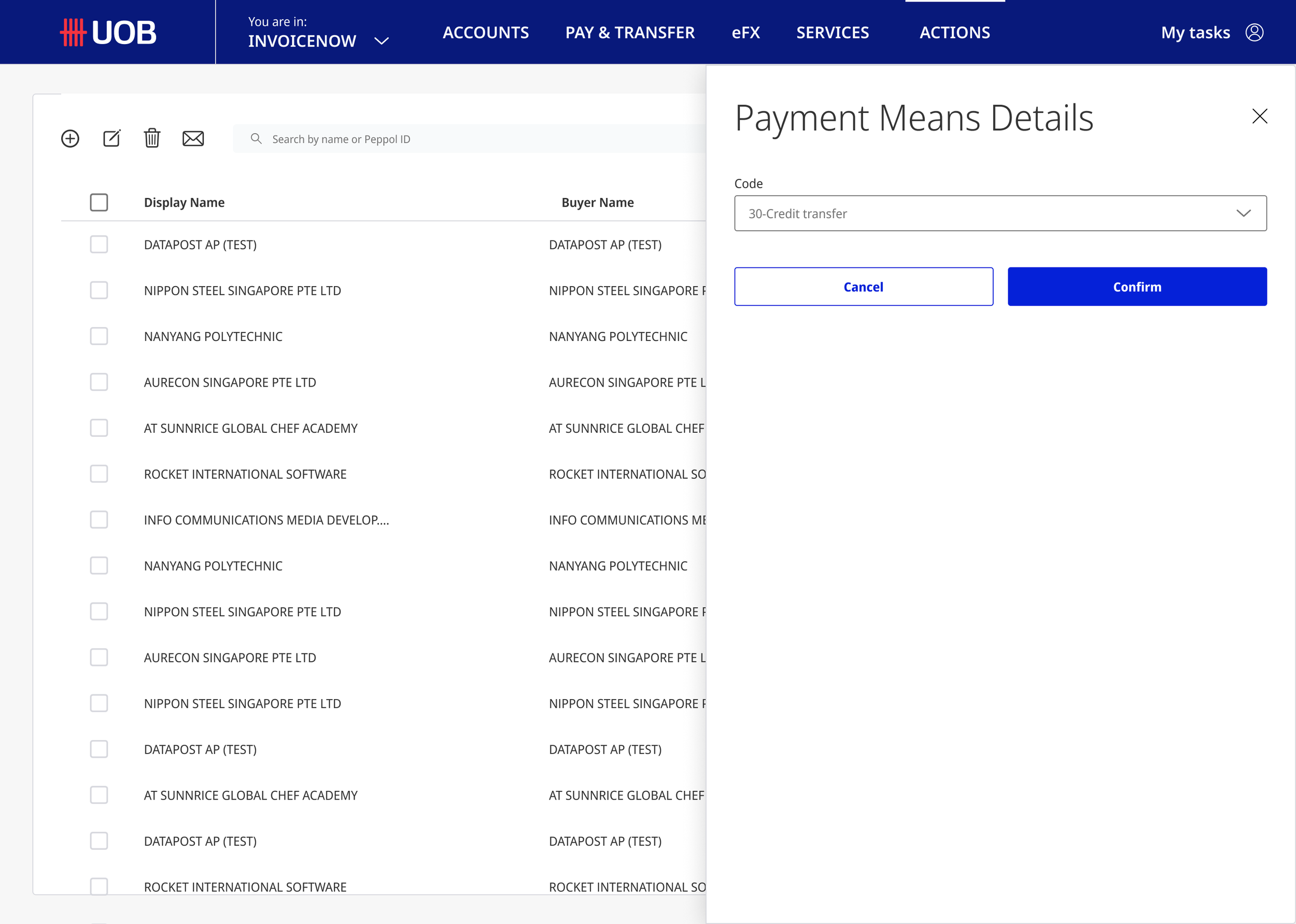The image size is (1296, 924).
Task: Open the PAY & TRANSFER menu
Action: point(630,33)
